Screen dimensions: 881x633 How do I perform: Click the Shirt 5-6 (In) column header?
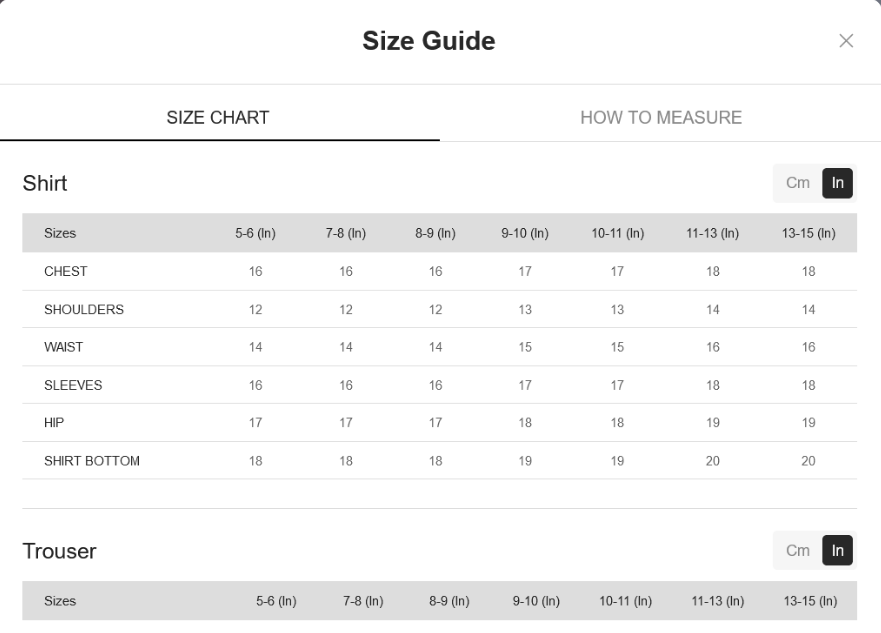coord(255,233)
